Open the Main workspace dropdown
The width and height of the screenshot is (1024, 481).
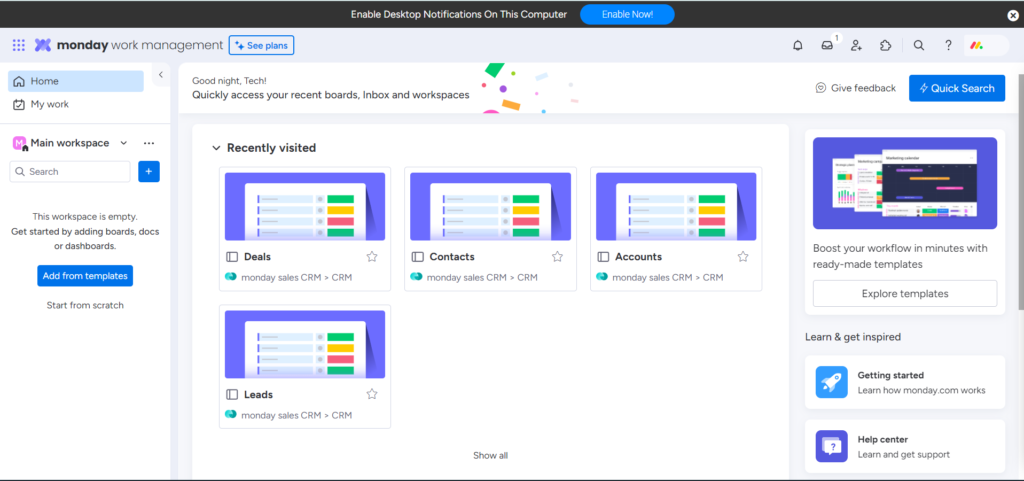coord(123,143)
